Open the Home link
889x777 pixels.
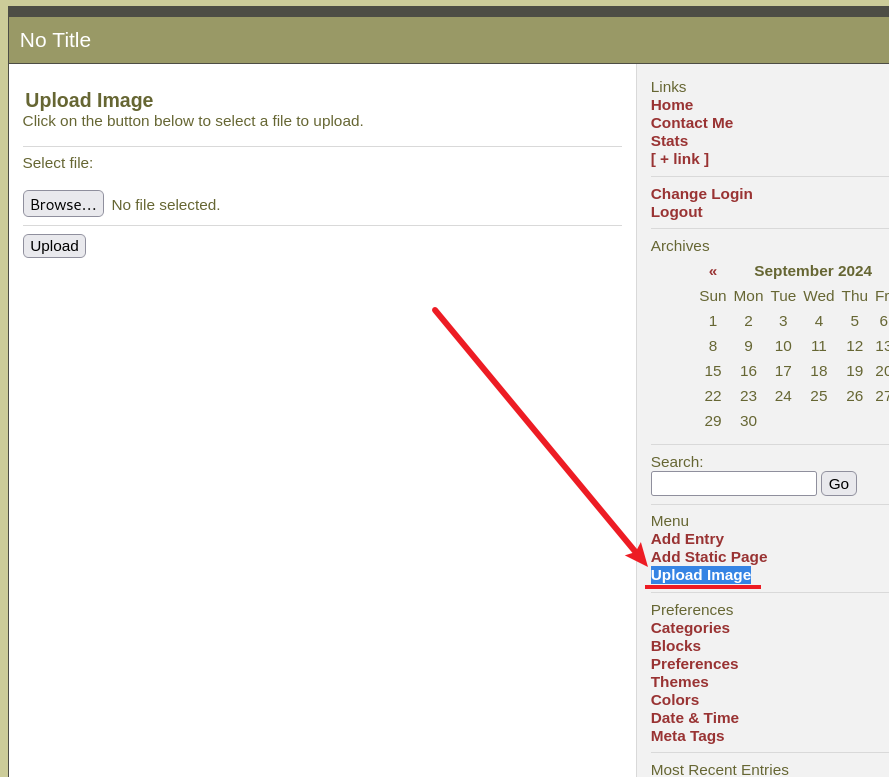671,105
